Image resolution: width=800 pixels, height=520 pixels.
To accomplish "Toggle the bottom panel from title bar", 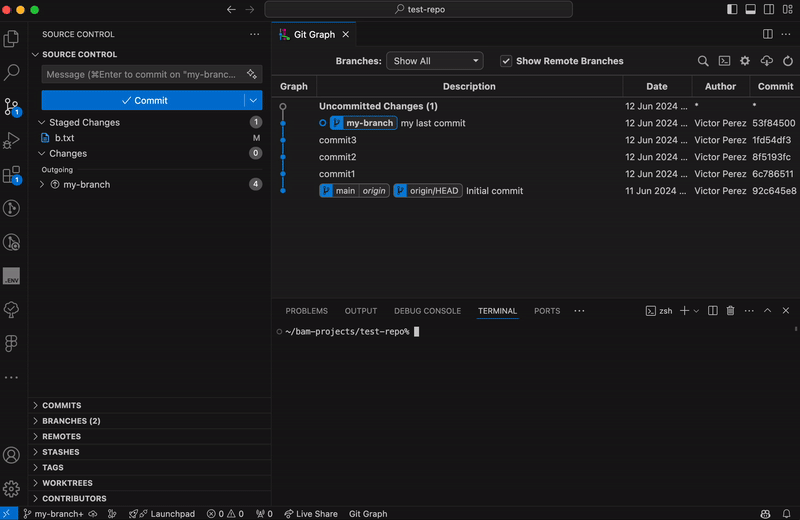I will [x=750, y=9].
